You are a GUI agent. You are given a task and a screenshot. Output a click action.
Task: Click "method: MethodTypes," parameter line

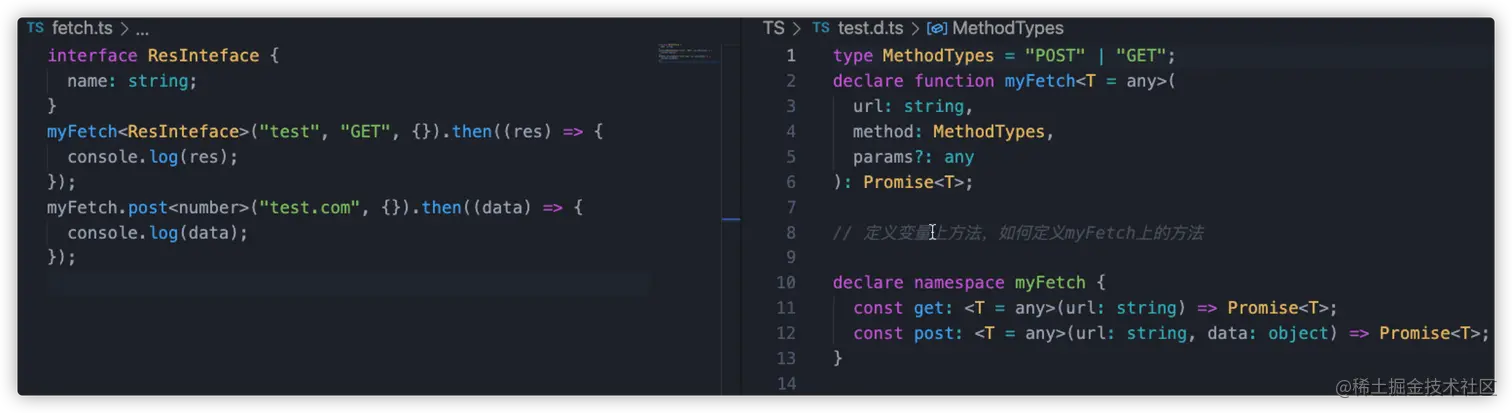pyautogui.click(x=954, y=132)
